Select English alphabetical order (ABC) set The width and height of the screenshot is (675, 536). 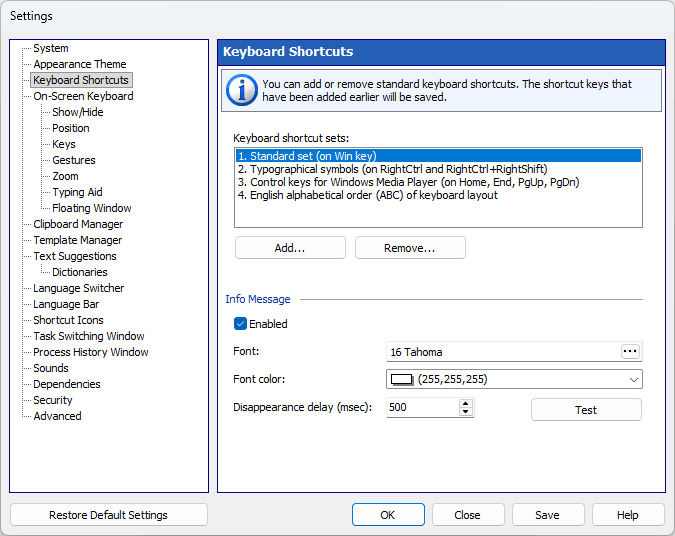[x=438, y=195]
